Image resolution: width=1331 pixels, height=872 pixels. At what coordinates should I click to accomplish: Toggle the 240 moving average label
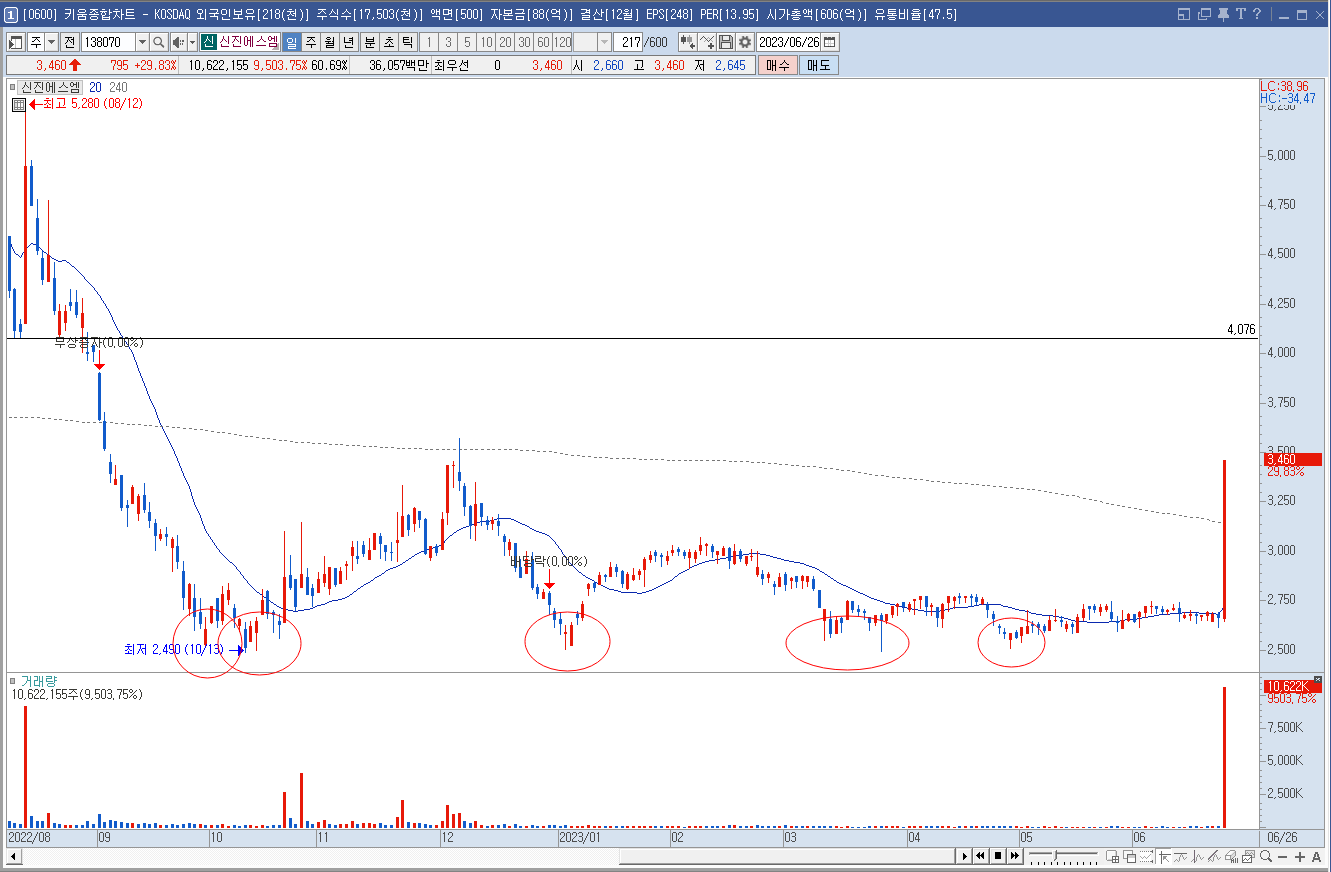(x=118, y=87)
